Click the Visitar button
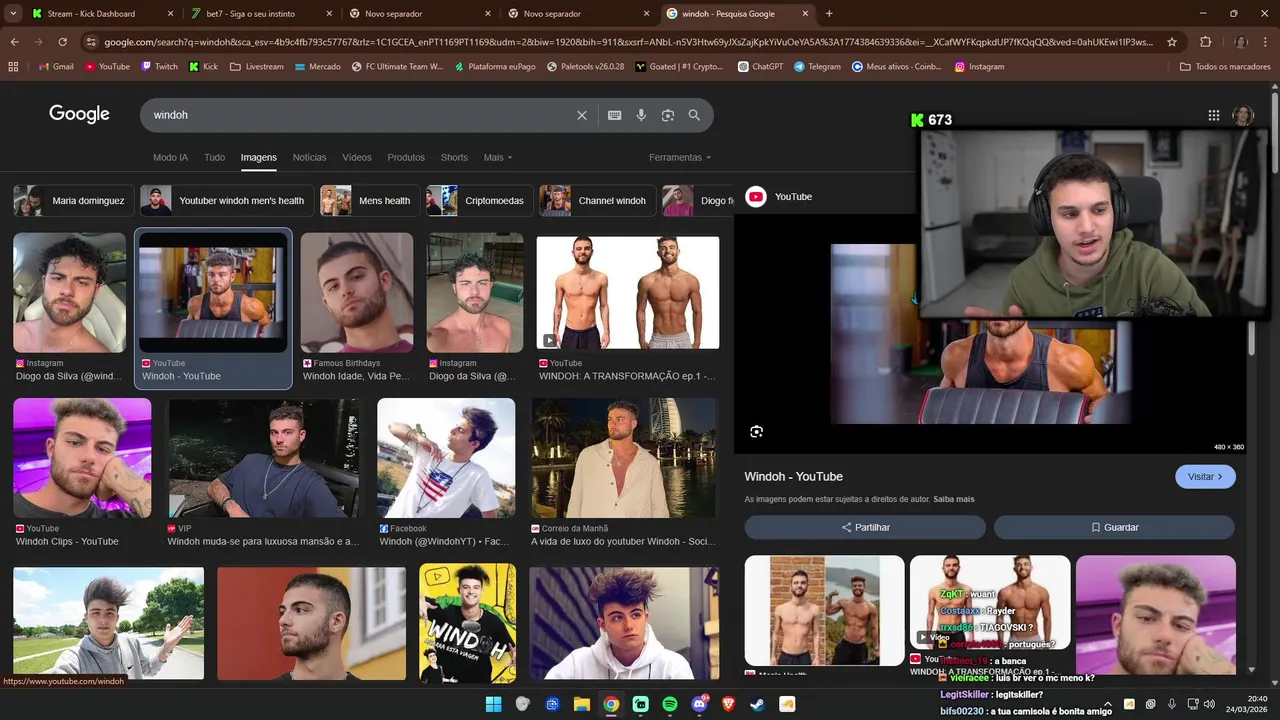 [1205, 477]
